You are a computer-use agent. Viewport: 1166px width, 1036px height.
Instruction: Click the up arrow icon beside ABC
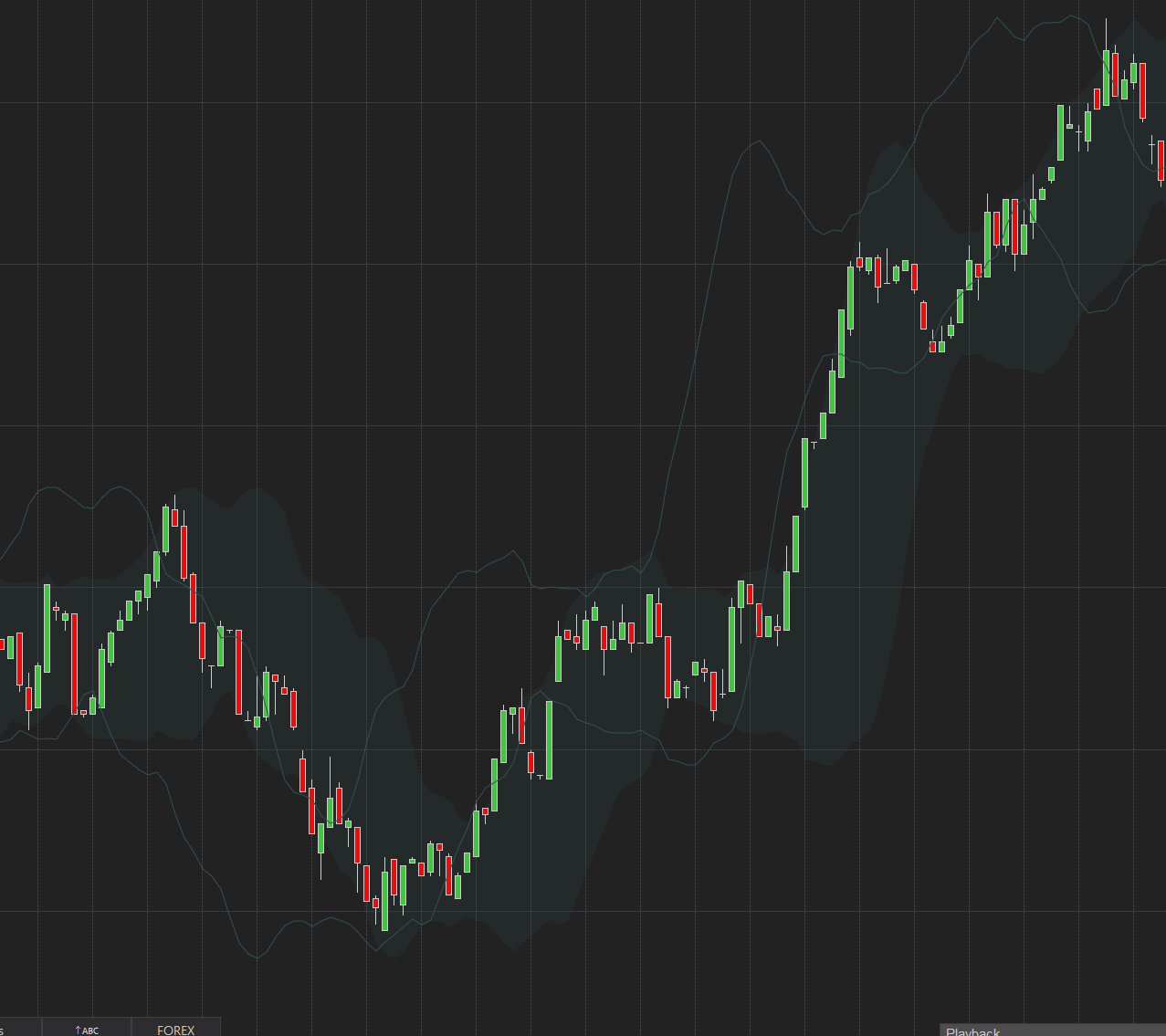pos(78,1030)
